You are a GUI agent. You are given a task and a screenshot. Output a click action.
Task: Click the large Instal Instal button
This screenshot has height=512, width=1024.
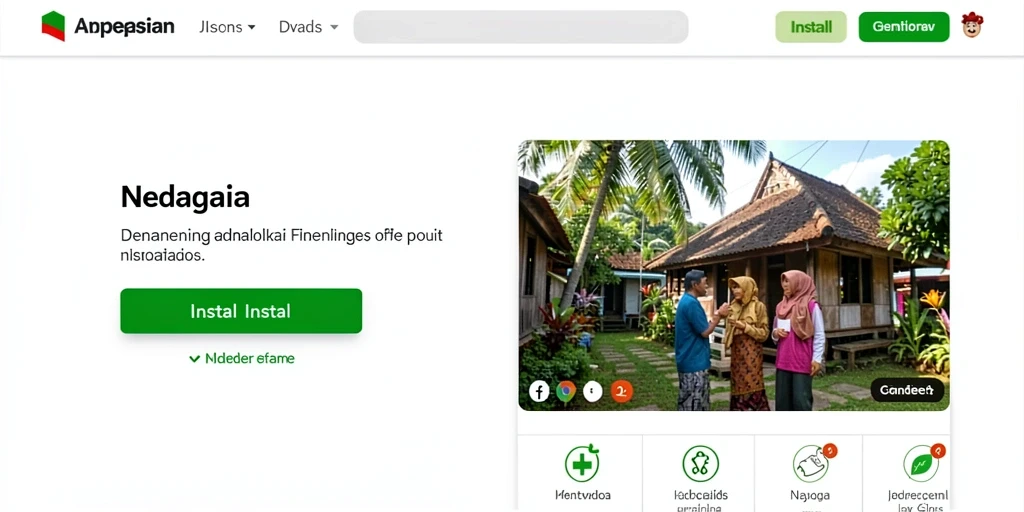(x=241, y=311)
